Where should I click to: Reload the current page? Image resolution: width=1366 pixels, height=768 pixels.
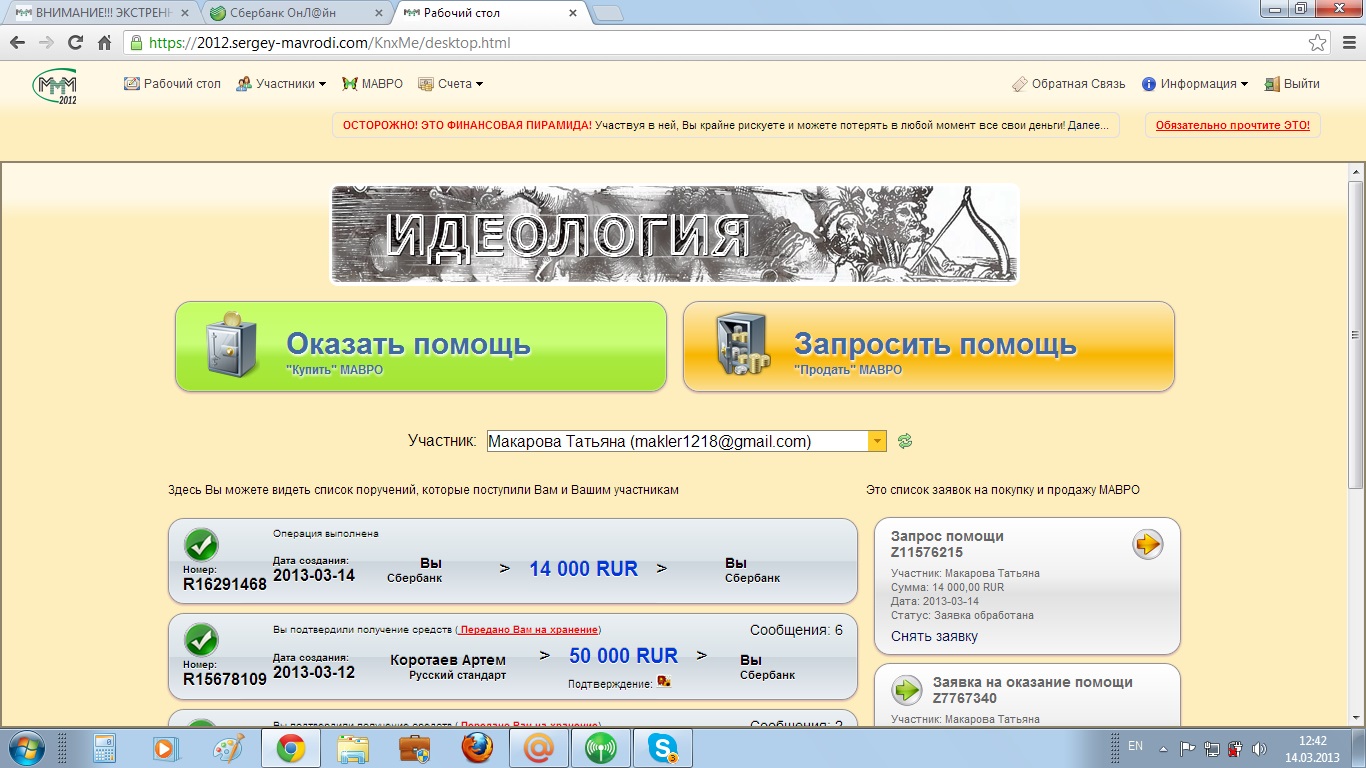coord(75,43)
